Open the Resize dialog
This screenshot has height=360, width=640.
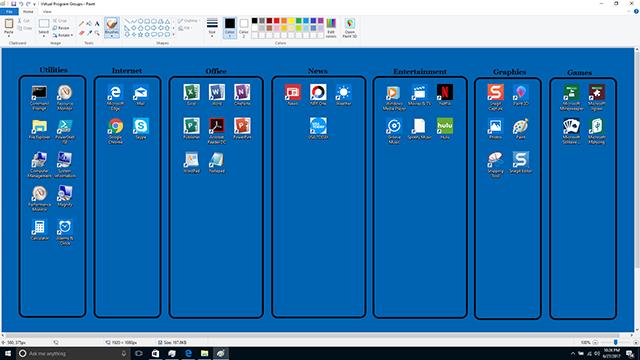[61, 28]
